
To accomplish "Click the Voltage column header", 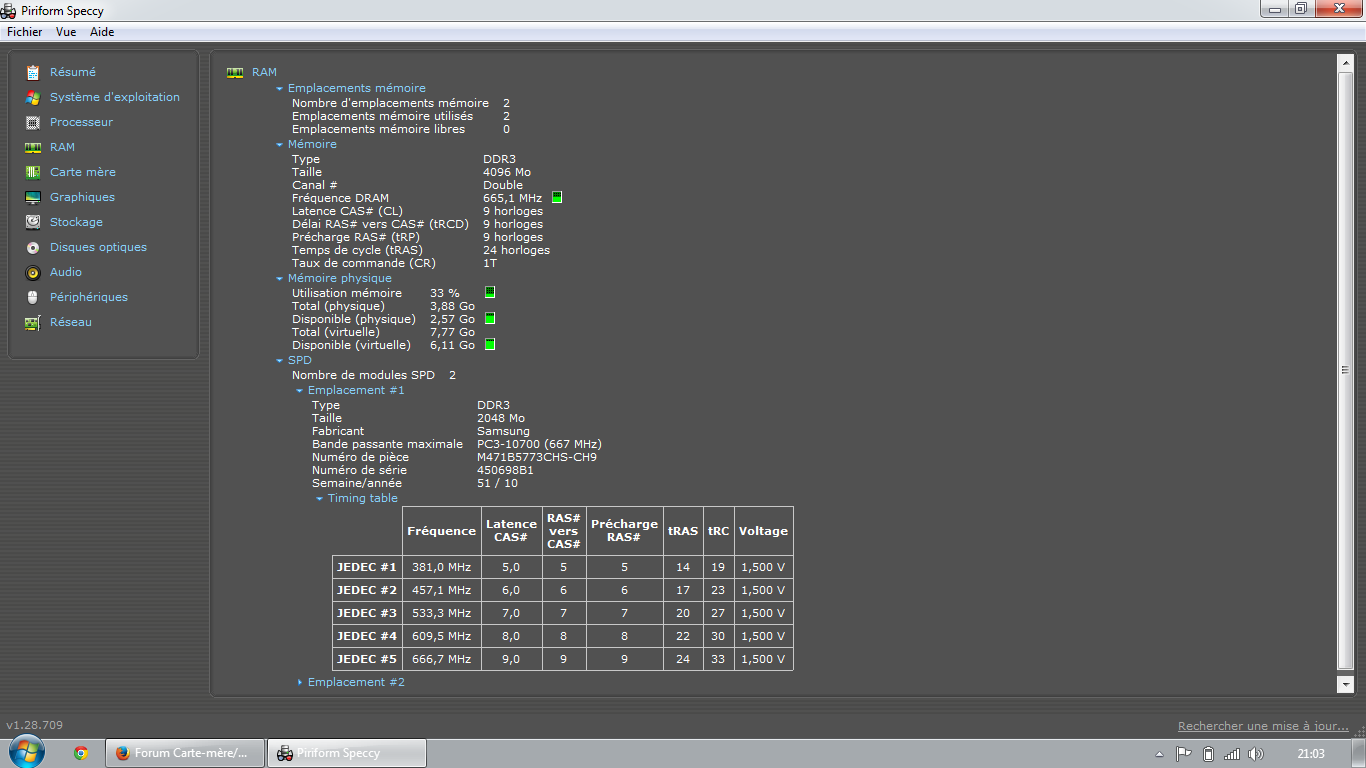I will tap(763, 531).
